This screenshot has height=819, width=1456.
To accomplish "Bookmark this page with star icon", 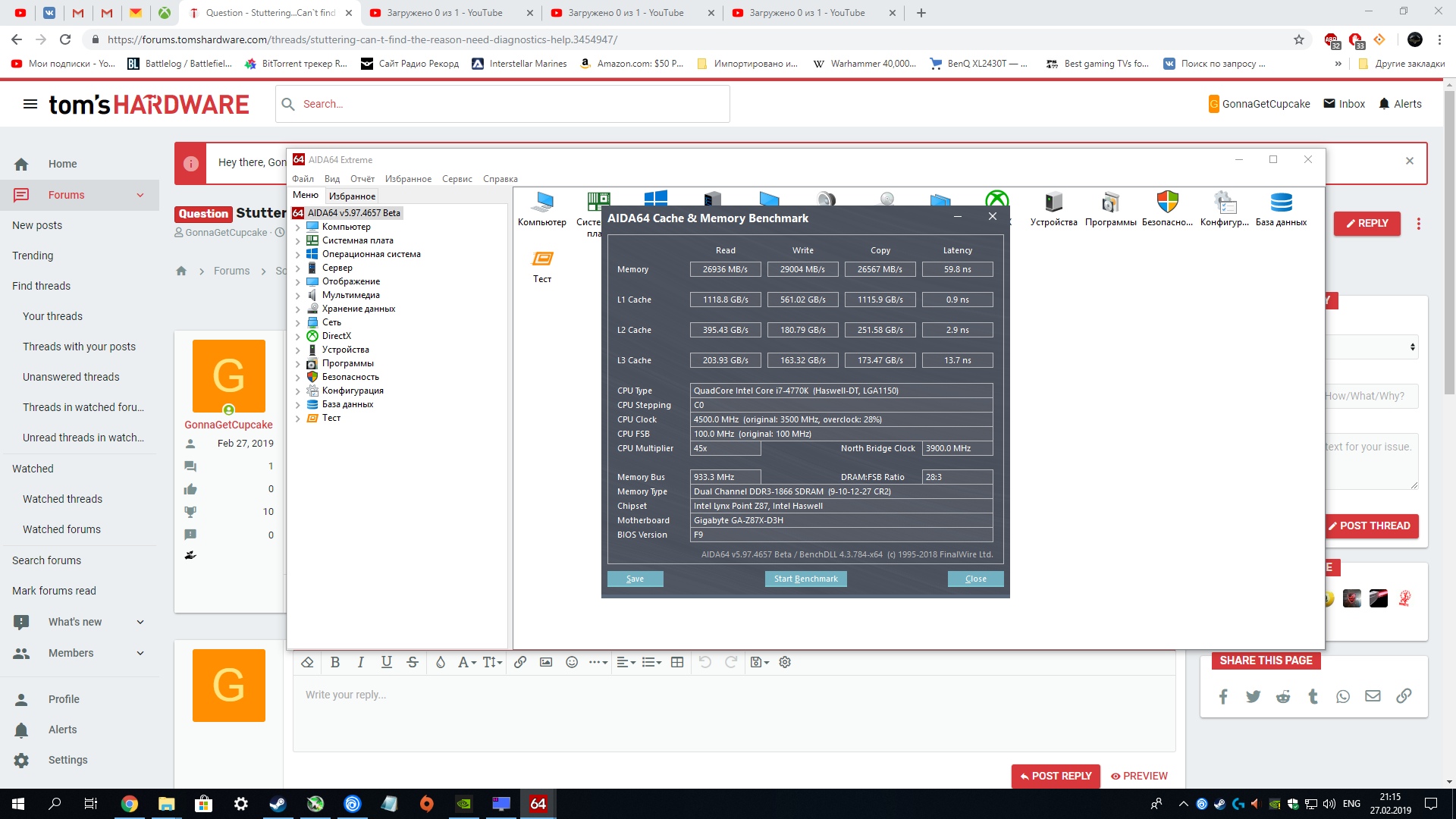I will [x=1299, y=39].
